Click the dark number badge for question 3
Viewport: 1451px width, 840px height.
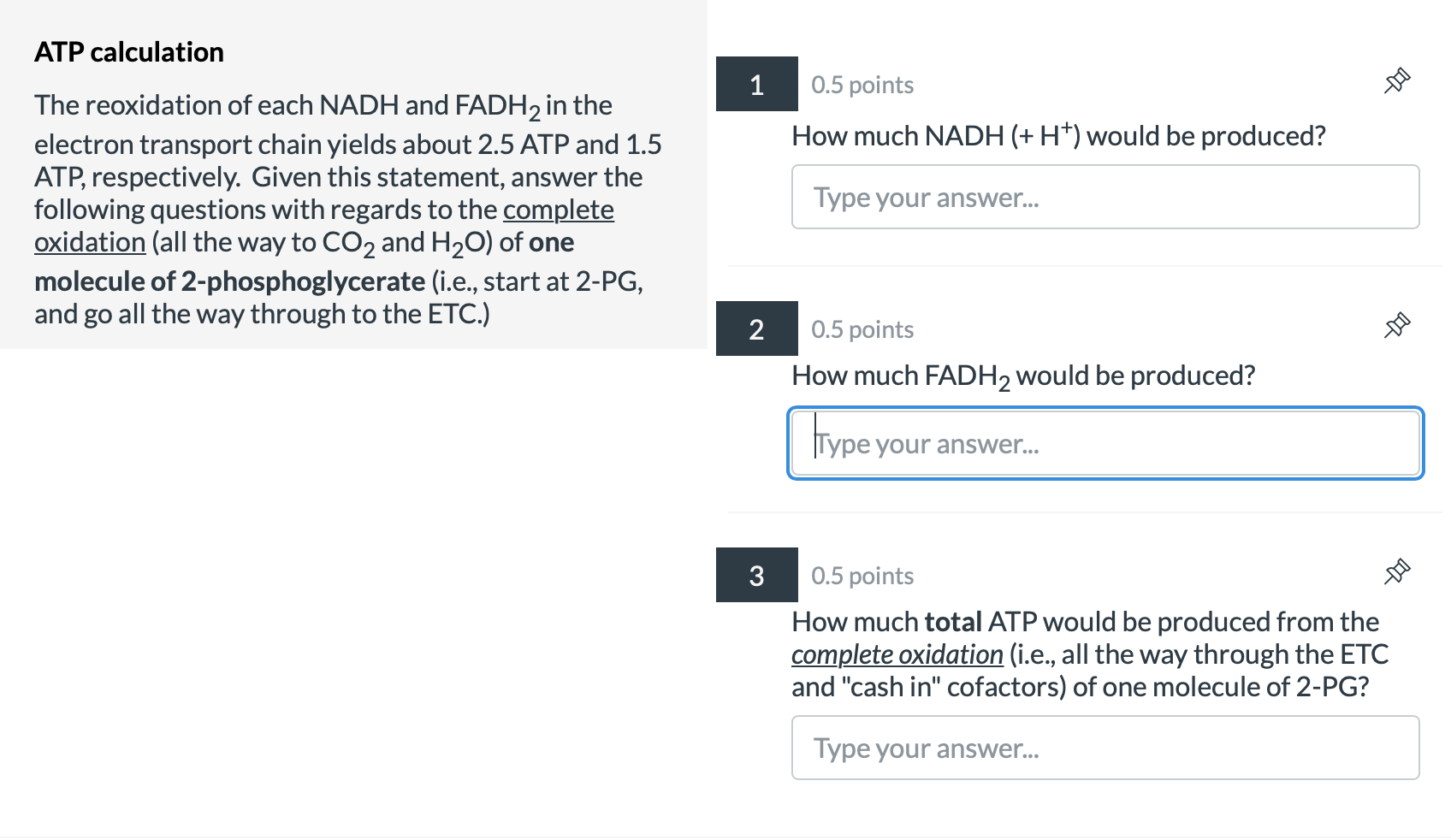pos(756,575)
